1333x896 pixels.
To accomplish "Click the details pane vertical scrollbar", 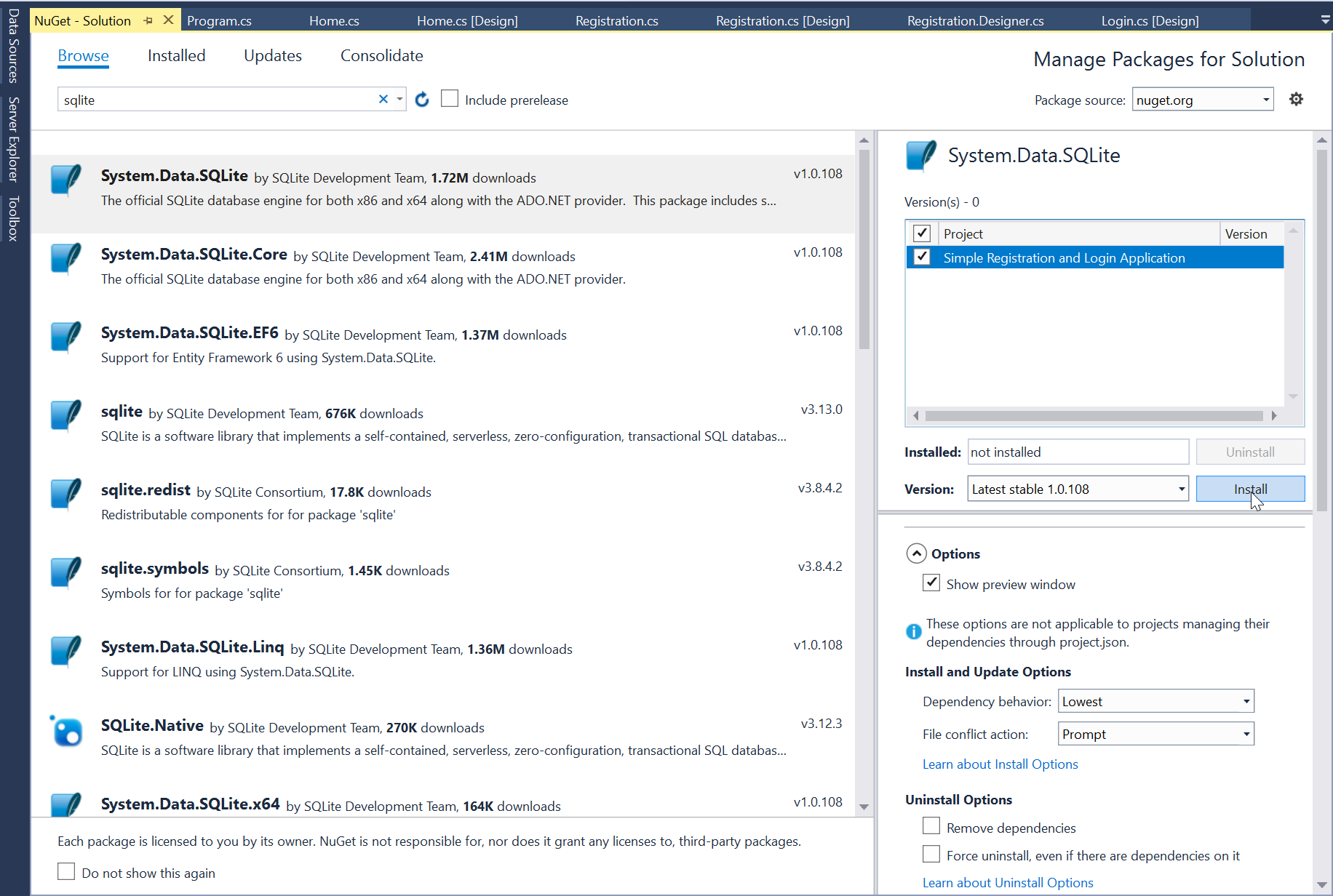I will (1321, 329).
